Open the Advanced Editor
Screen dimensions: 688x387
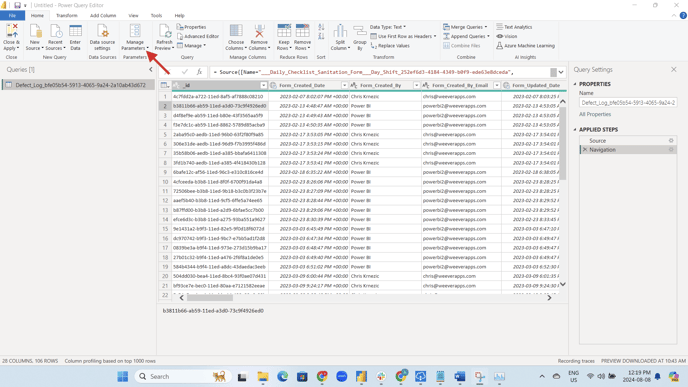[197, 36]
